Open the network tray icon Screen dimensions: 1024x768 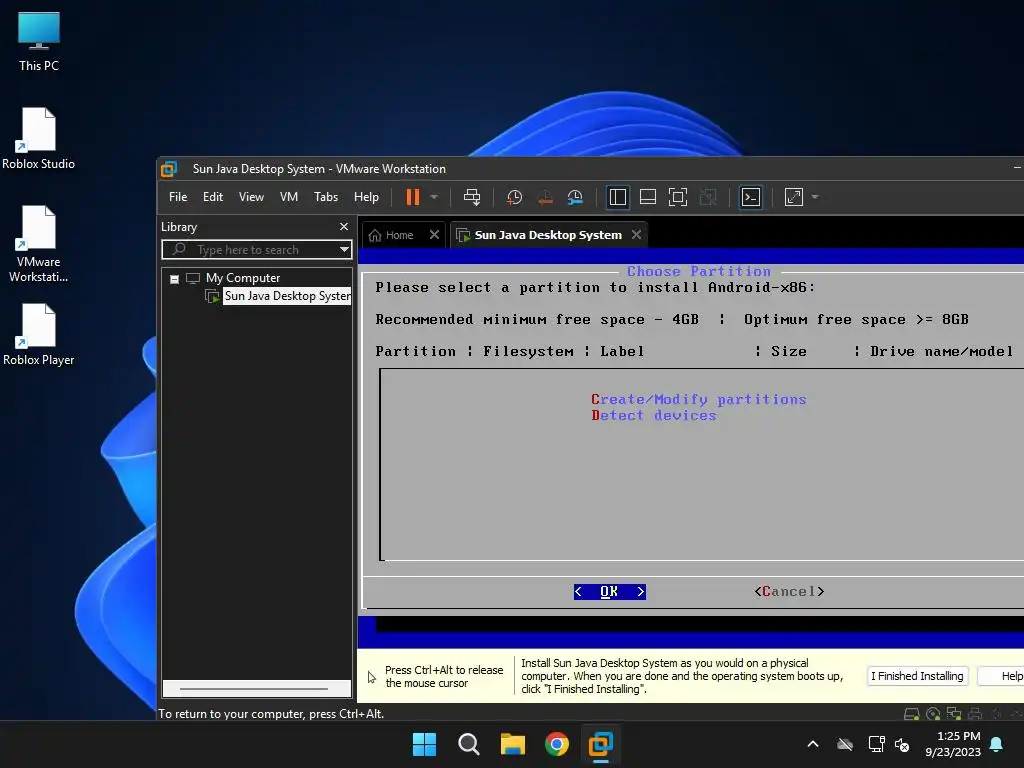tap(876, 744)
